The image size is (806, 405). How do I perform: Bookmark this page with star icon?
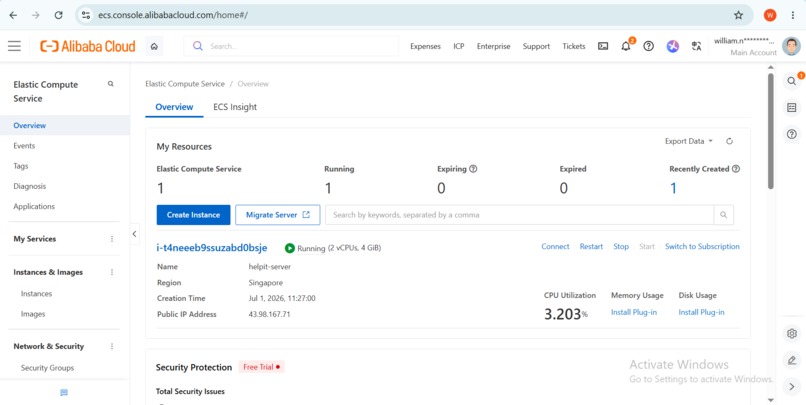739,15
